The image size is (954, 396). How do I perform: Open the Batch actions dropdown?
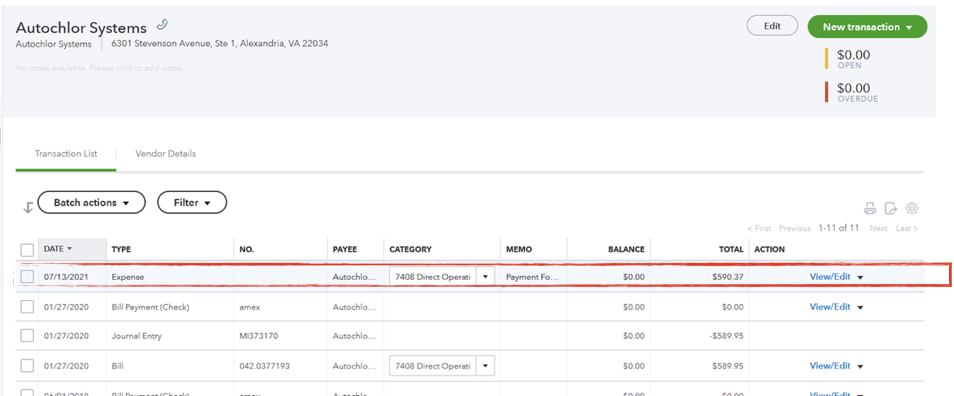91,203
